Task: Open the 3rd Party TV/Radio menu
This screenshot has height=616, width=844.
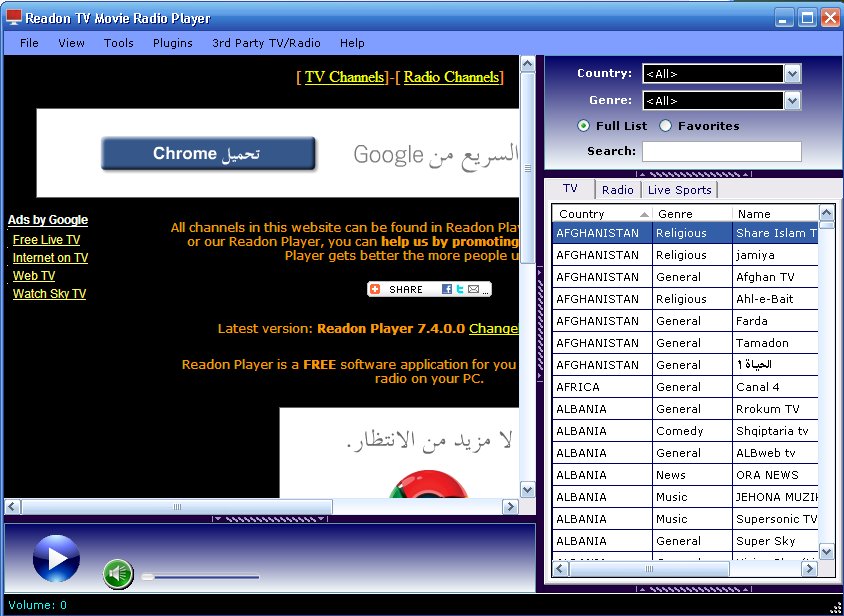Action: pyautogui.click(x=266, y=43)
